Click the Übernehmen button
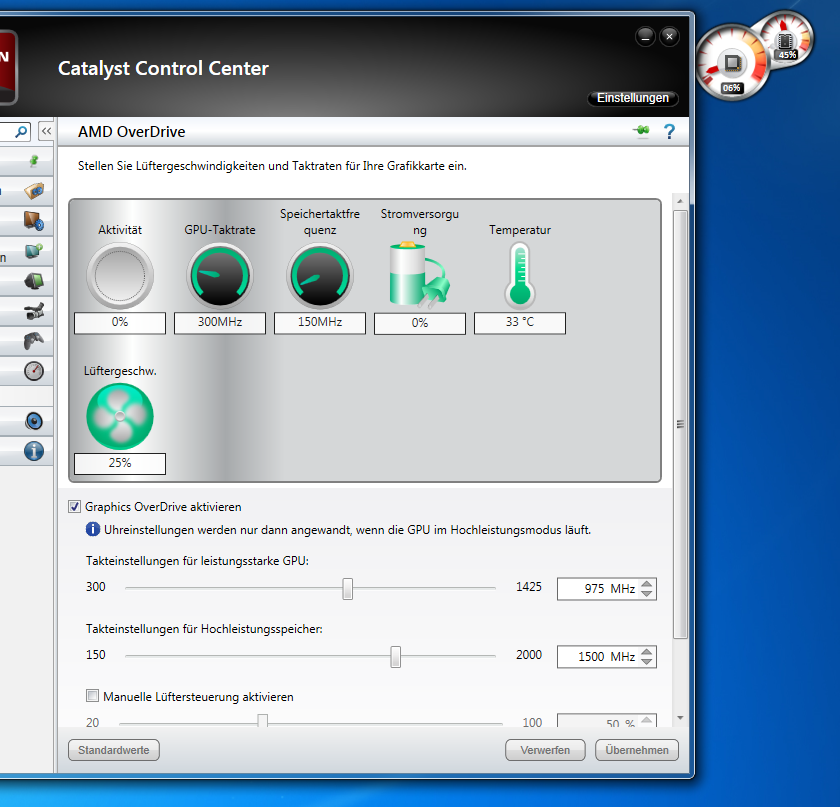840x807 pixels. pos(637,750)
